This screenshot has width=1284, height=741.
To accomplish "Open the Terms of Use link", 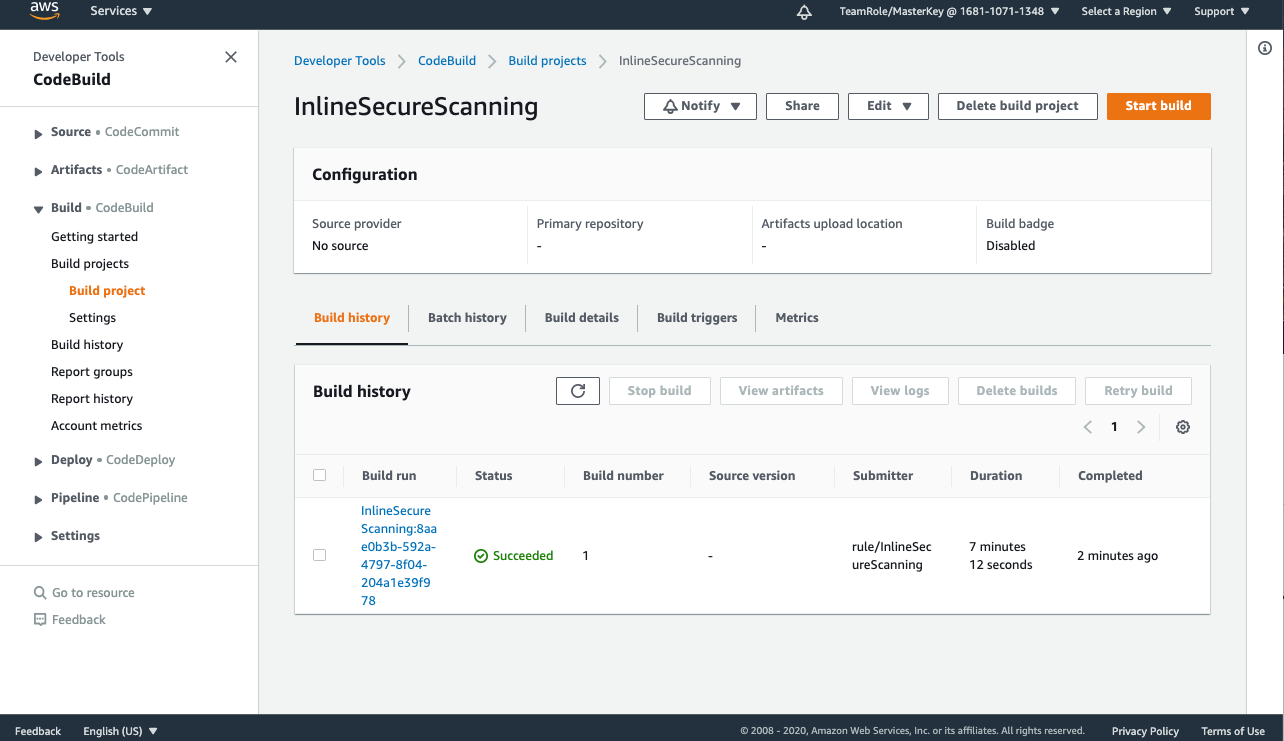I will (x=1233, y=731).
